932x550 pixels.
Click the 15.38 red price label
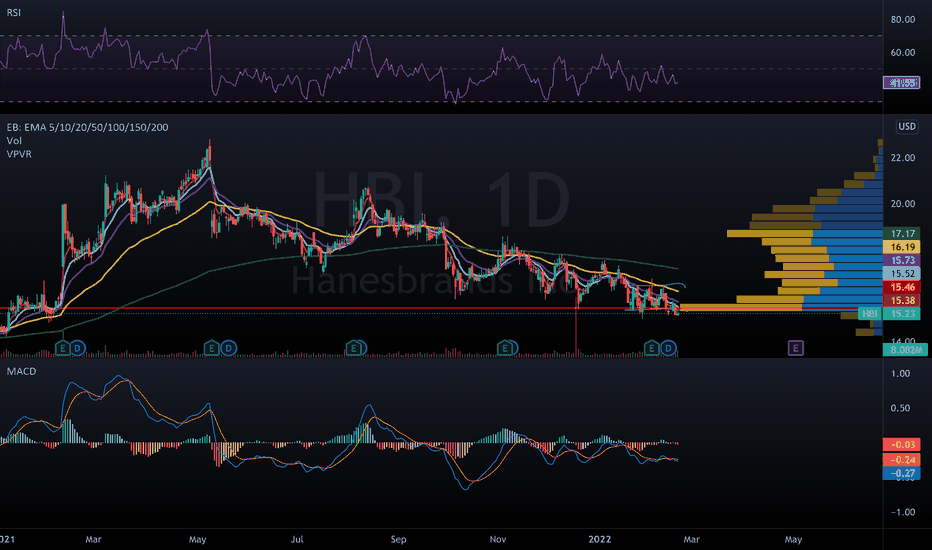coord(902,300)
